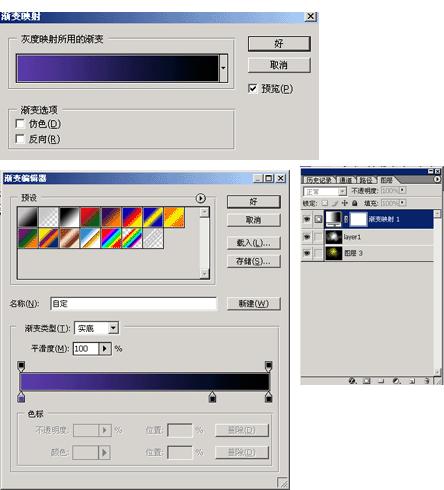Click the 名称 name input field

[x=133, y=304]
